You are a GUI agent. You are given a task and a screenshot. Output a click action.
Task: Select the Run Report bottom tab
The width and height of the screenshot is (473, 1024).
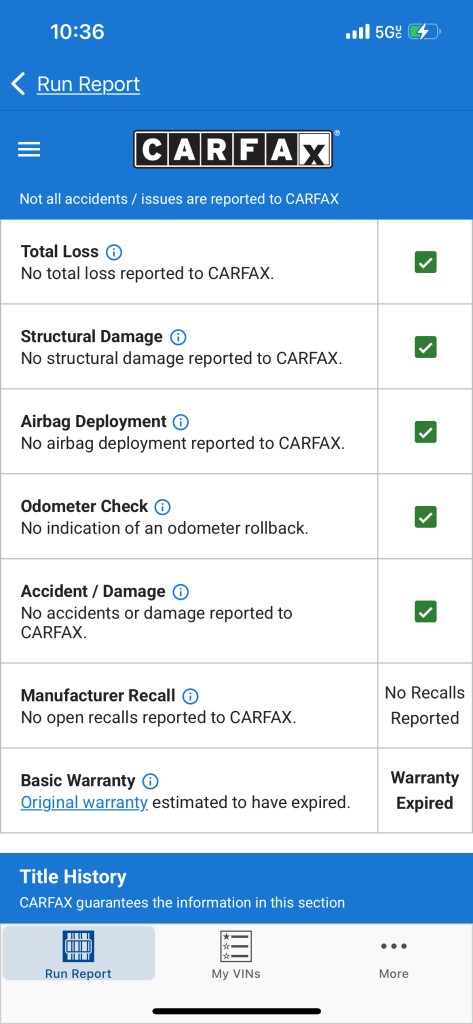pyautogui.click(x=78, y=954)
